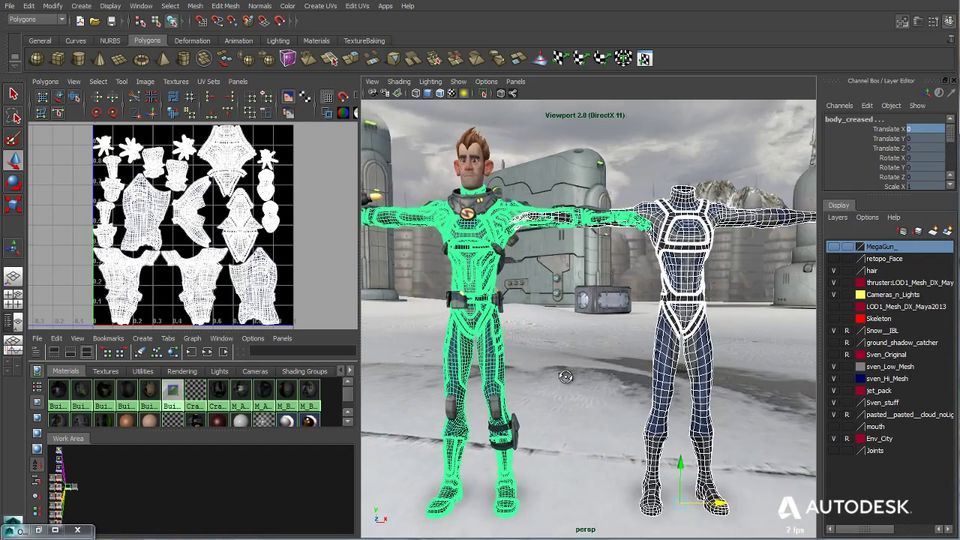Image resolution: width=960 pixels, height=540 pixels.
Task: Click Hypershade clear graph brush icon
Action: click(140, 351)
